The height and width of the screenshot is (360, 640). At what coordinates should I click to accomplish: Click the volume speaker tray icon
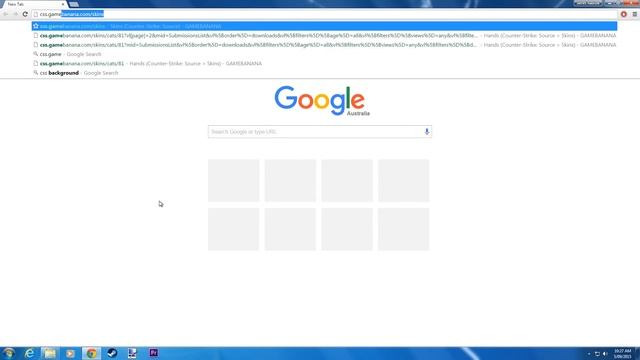pyautogui.click(x=605, y=353)
